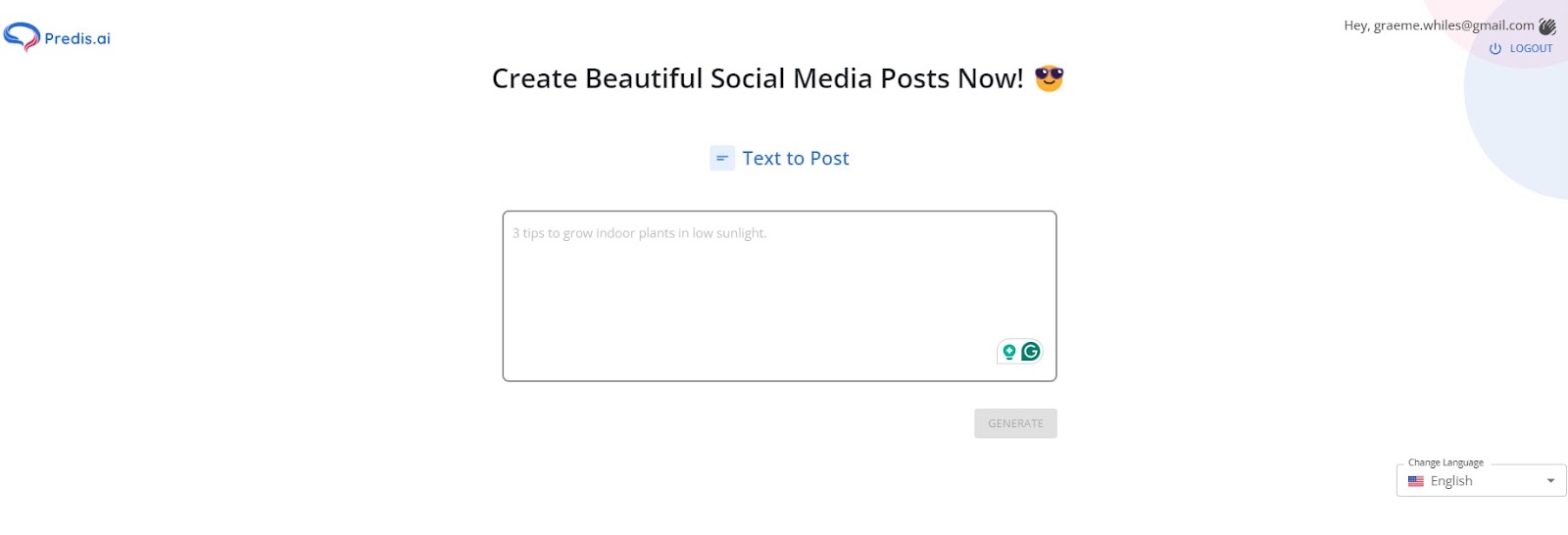This screenshot has height=535, width=1568.
Task: Click the Predis.ai brand name text
Action: point(77,39)
